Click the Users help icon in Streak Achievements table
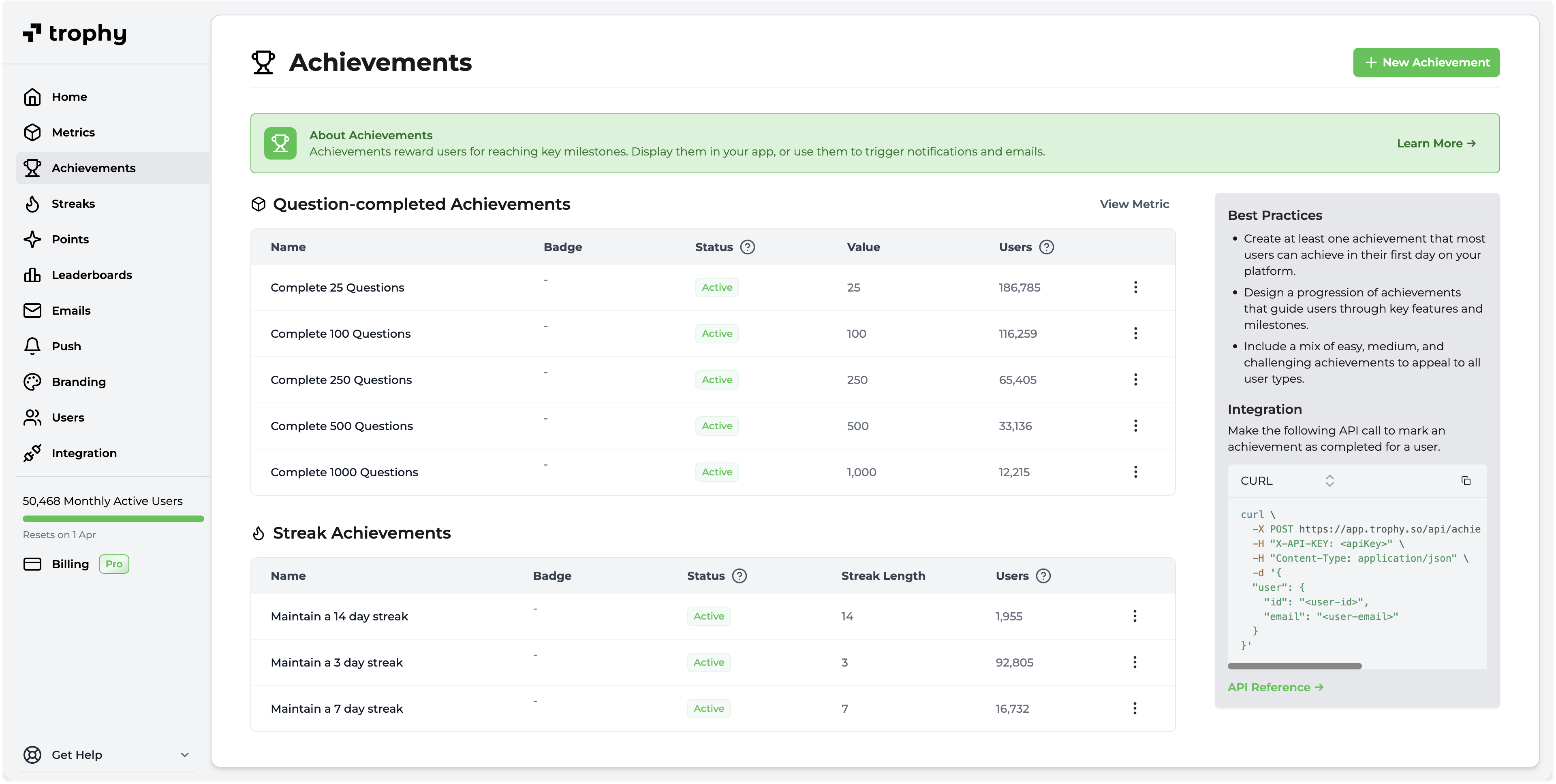1556x784 pixels. coord(1043,576)
